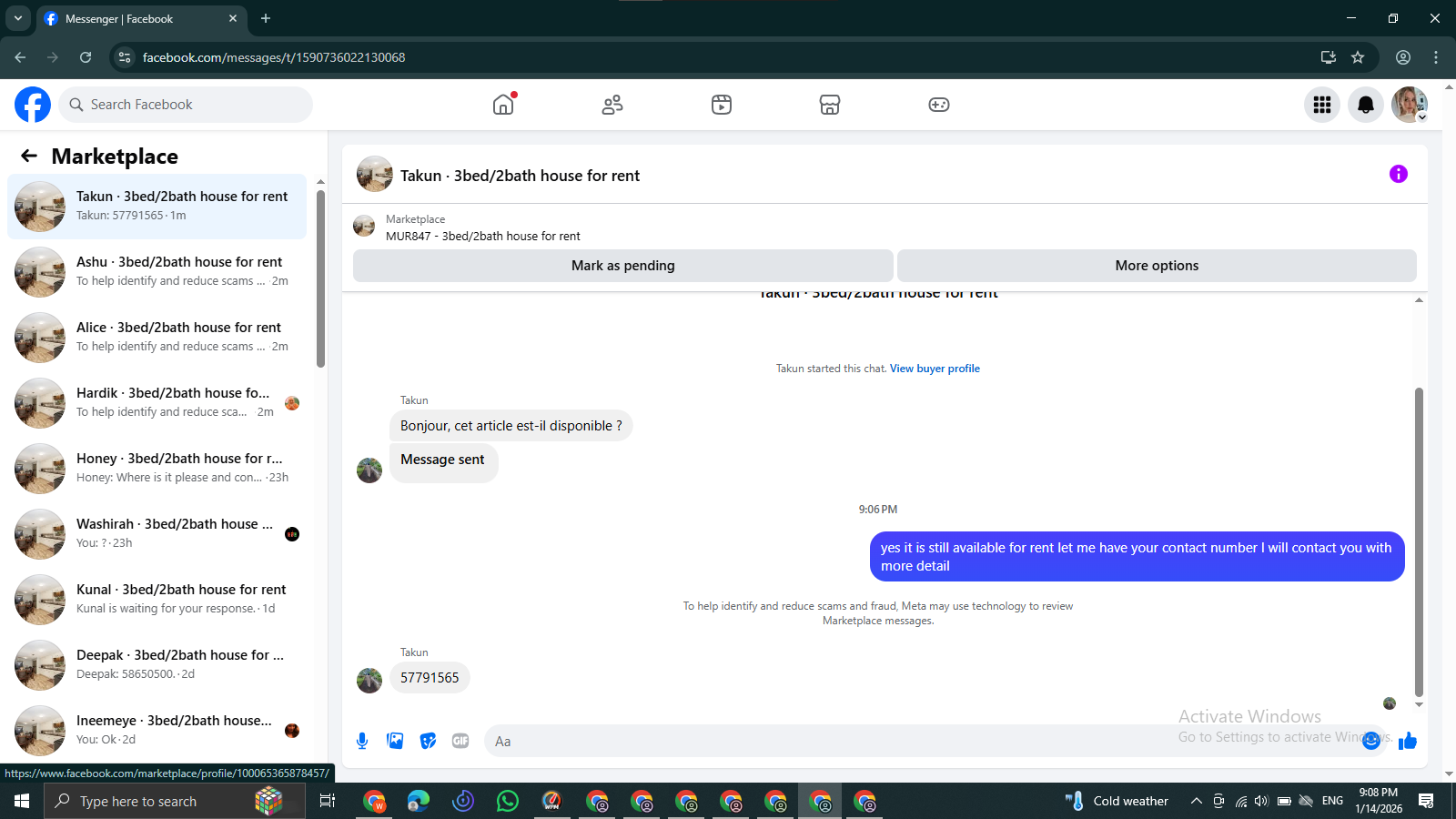The height and width of the screenshot is (819, 1456).
Task: Open the nine-dot Menu grid icon
Action: (x=1322, y=105)
